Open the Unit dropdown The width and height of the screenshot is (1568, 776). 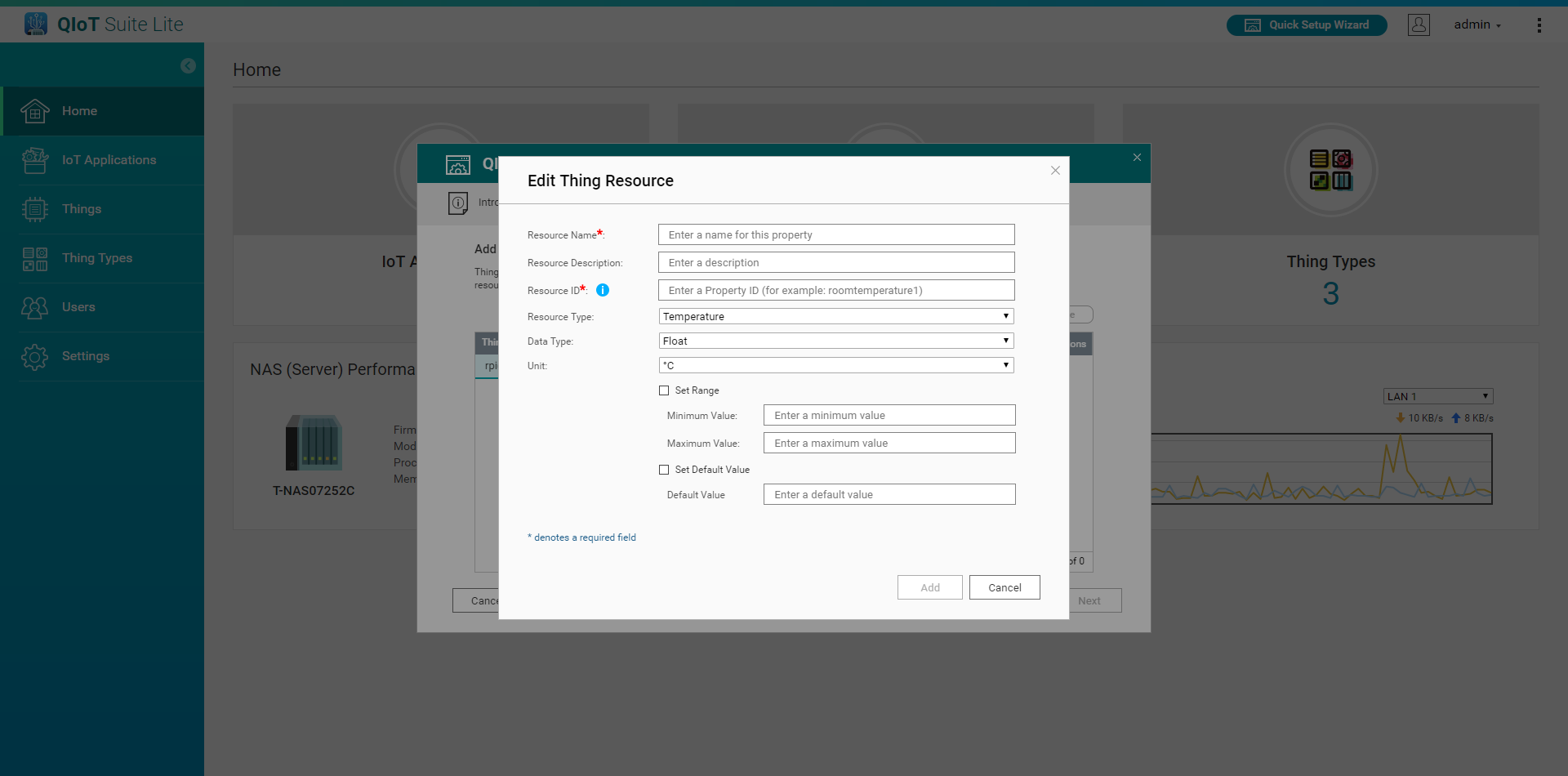pyautogui.click(x=835, y=365)
